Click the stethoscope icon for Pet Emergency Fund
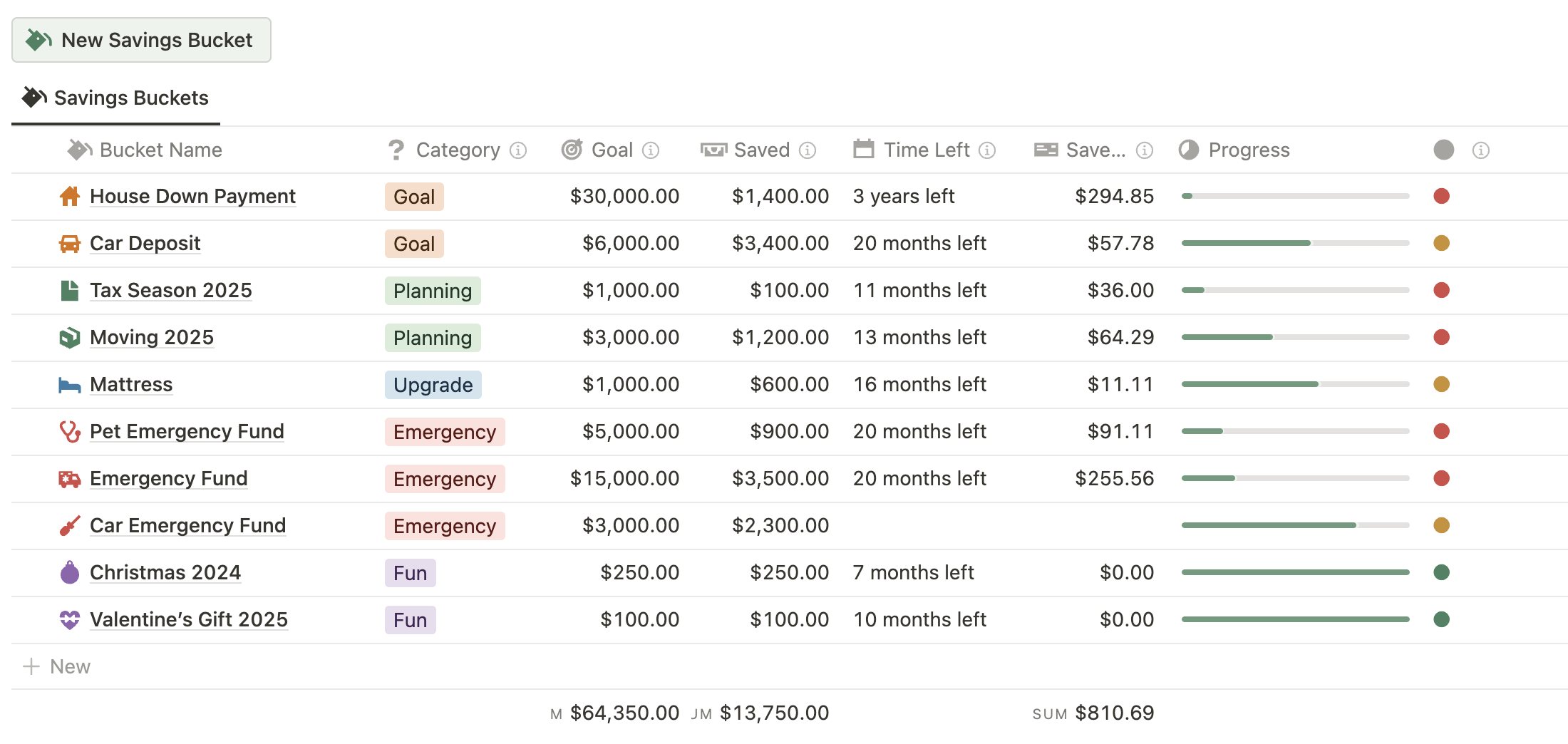The height and width of the screenshot is (744, 1568). (69, 431)
